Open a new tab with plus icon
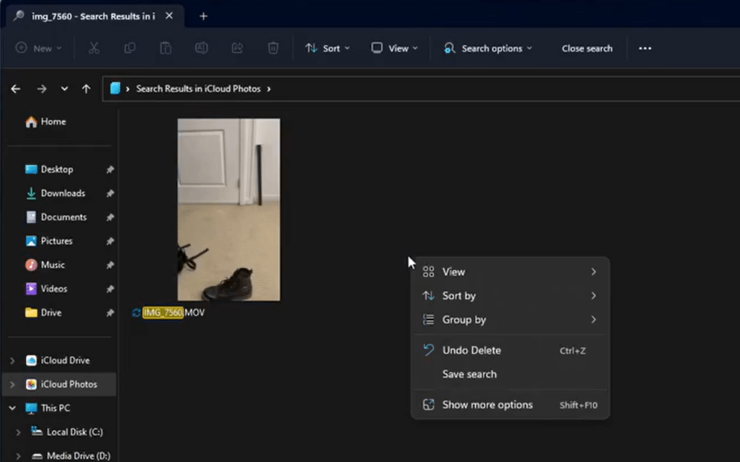740x462 pixels. click(204, 16)
